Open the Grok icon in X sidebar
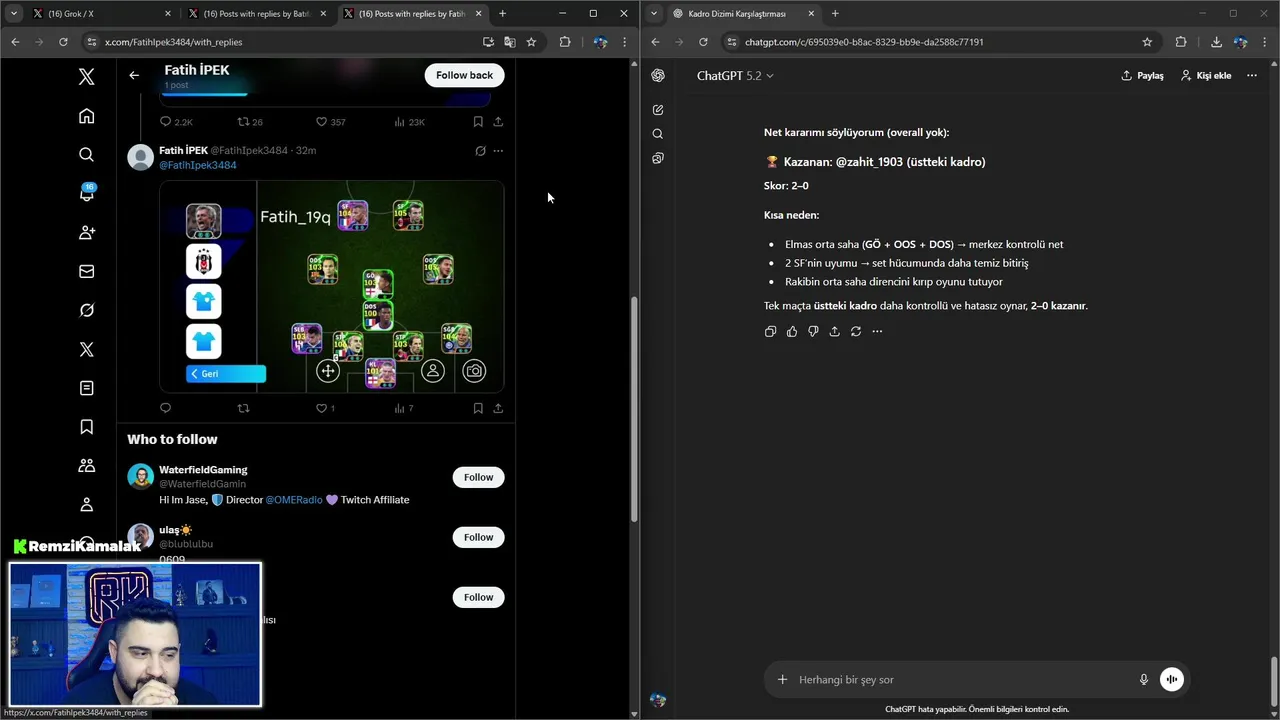The height and width of the screenshot is (720, 1280). click(x=87, y=310)
